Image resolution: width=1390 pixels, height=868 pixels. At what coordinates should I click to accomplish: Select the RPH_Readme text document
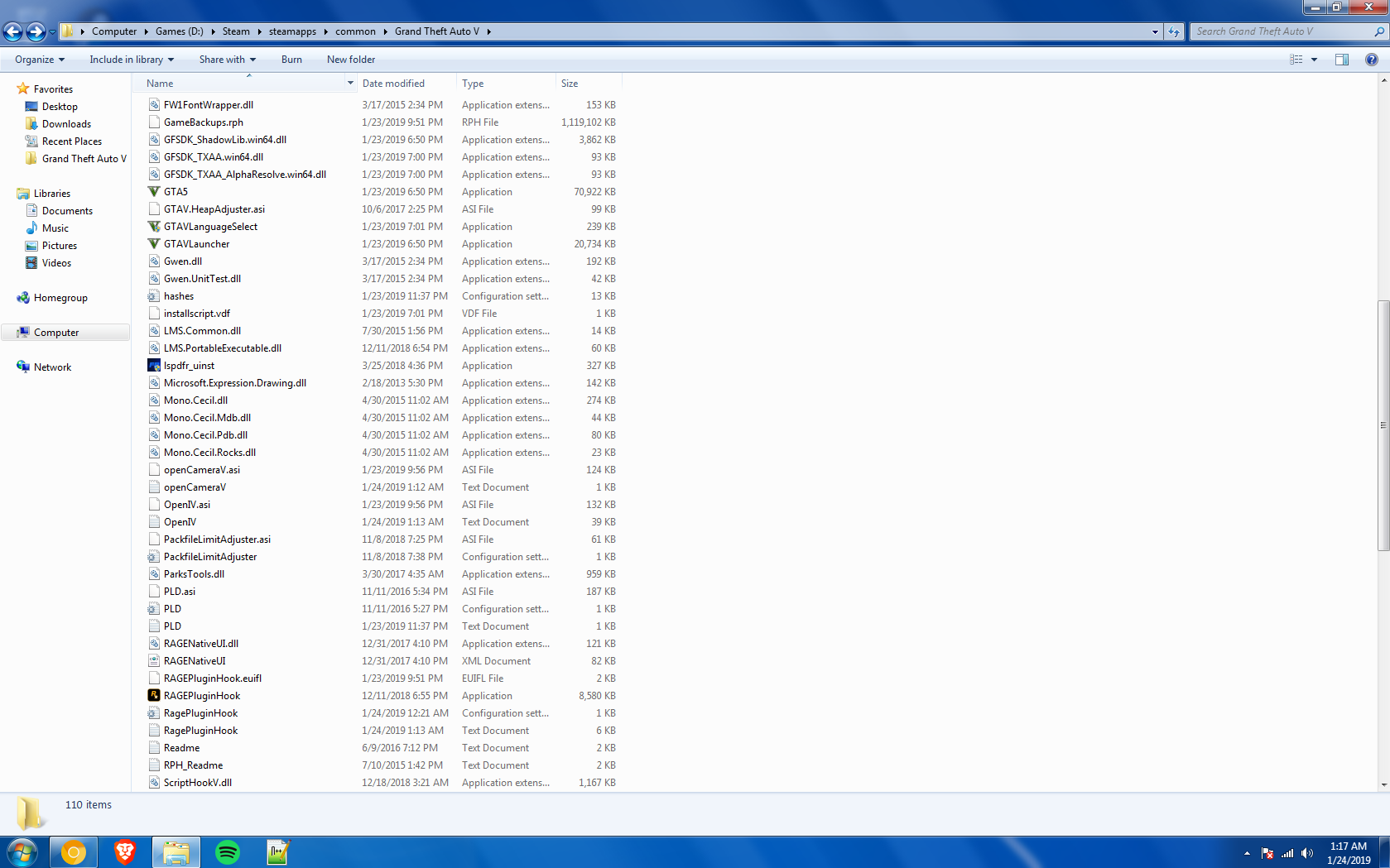point(193,765)
